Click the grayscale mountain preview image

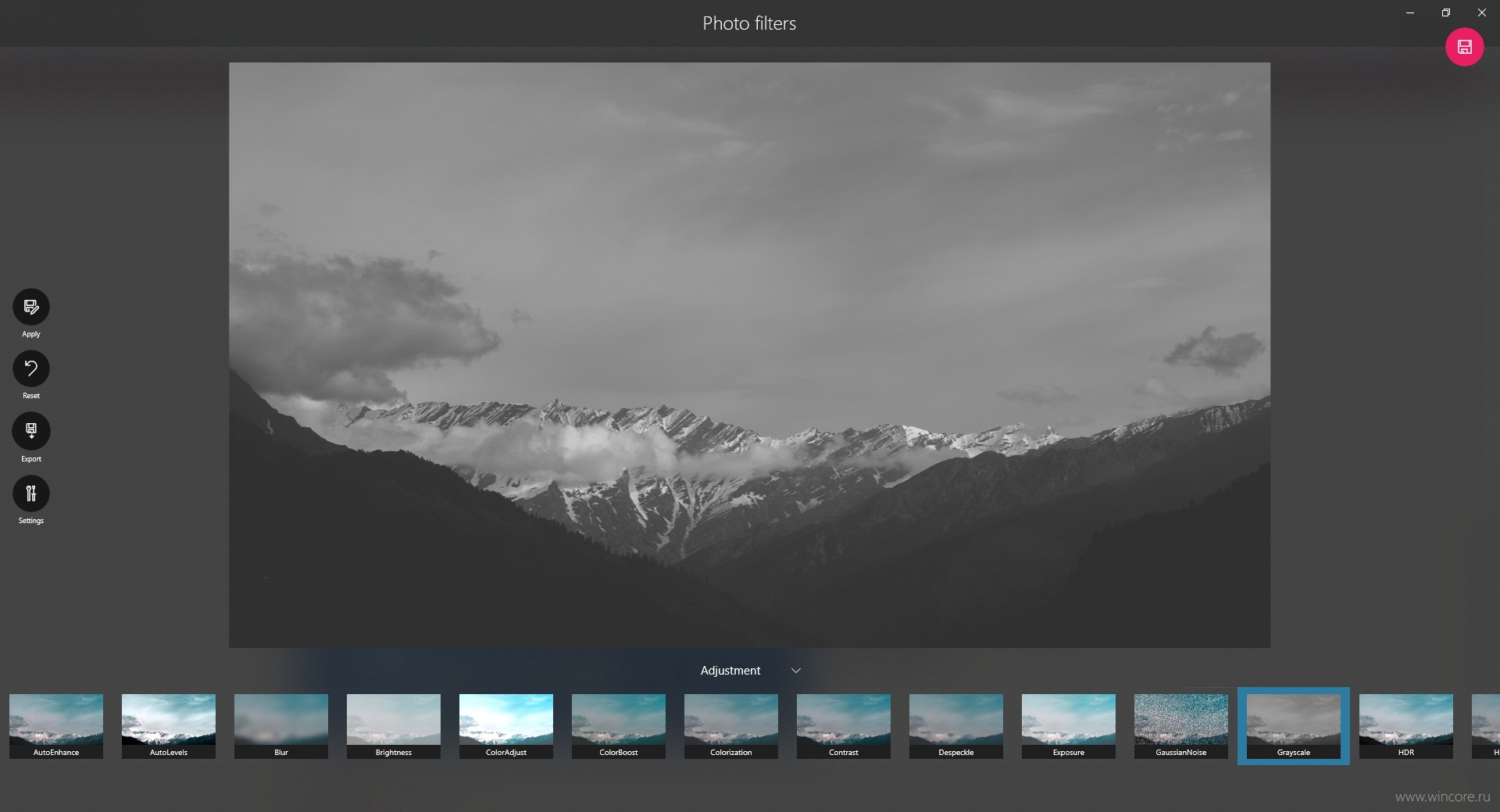(749, 355)
